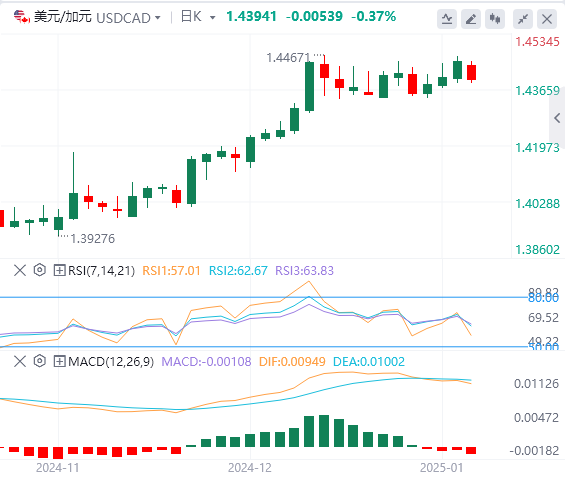Click the 1.45345 price axis label

click(x=537, y=42)
